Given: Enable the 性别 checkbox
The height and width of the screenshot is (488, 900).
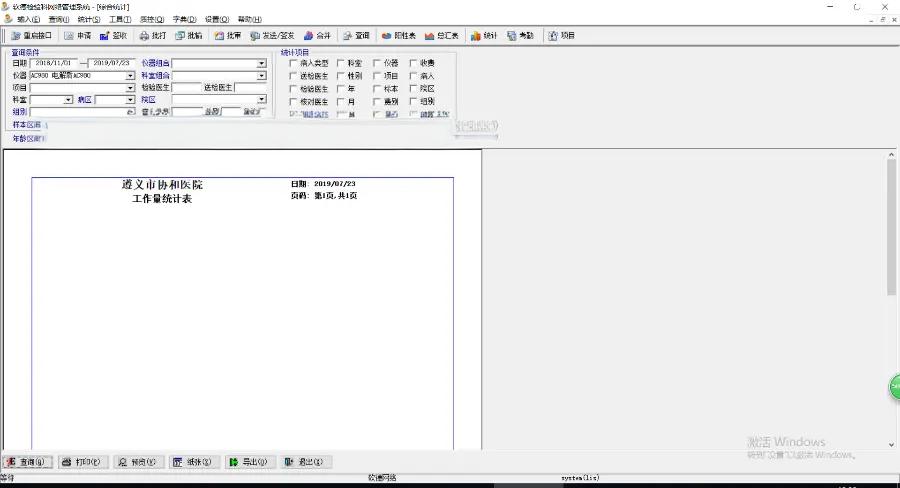Looking at the screenshot, I should [340, 76].
